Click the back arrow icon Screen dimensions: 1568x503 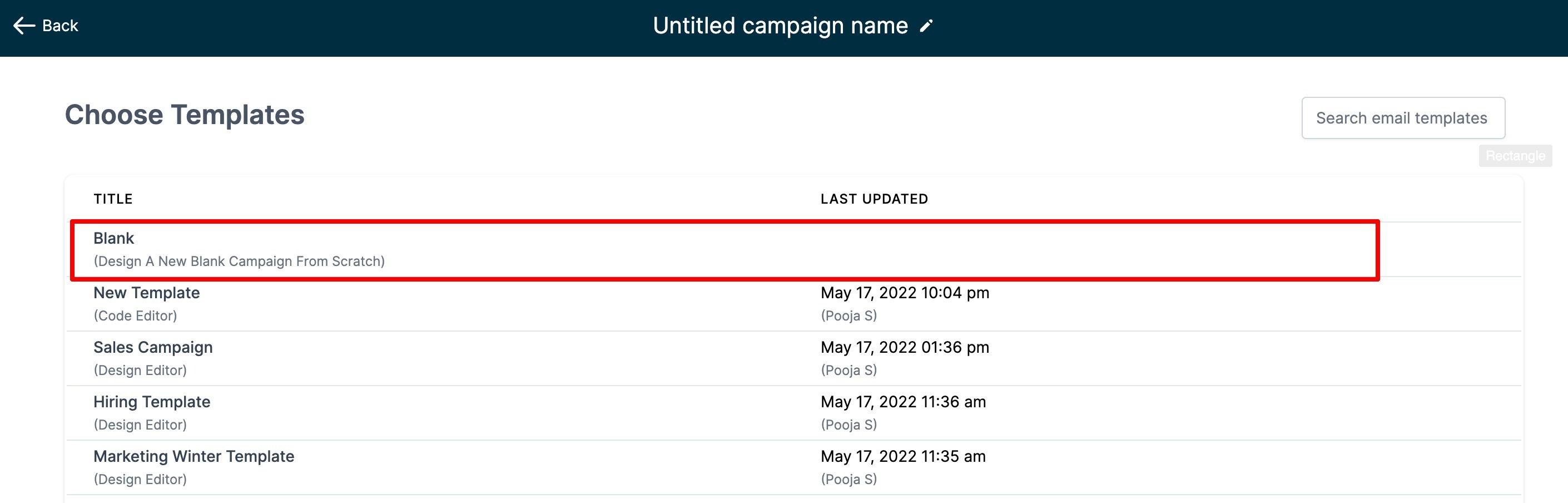pyautogui.click(x=24, y=26)
